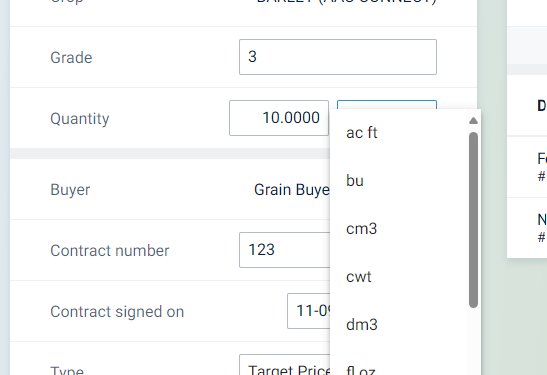
Task: Select the 'ac ft' unit option
Action: click(398, 133)
